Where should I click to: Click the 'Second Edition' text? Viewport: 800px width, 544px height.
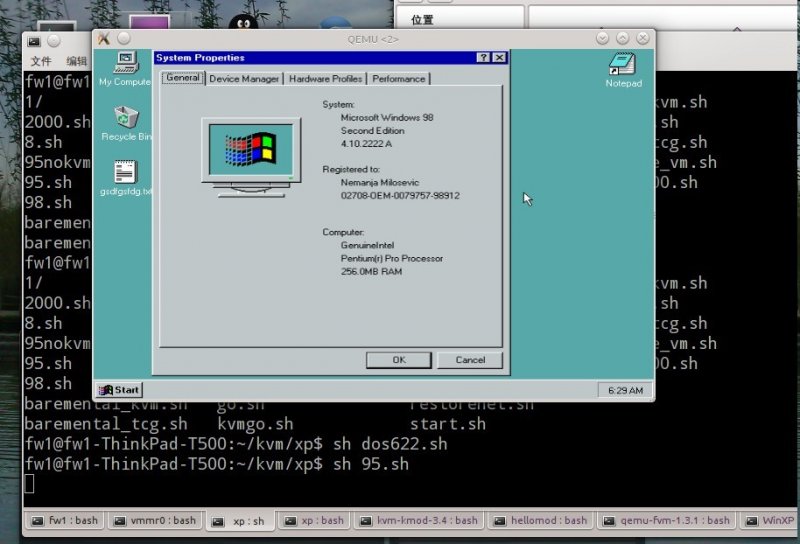[x=372, y=131]
